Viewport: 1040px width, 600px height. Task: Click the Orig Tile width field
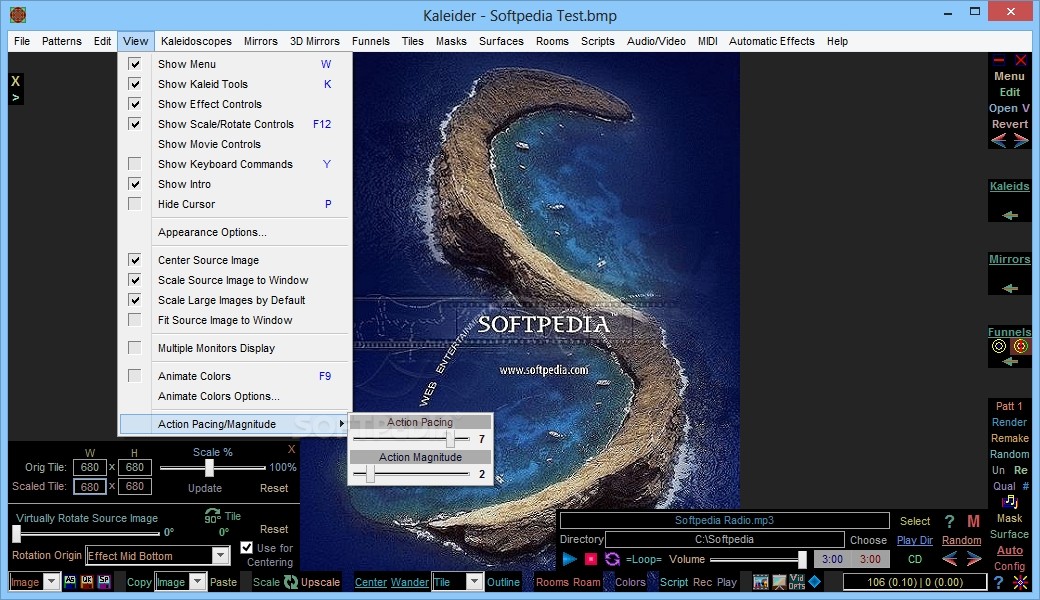[x=90, y=467]
